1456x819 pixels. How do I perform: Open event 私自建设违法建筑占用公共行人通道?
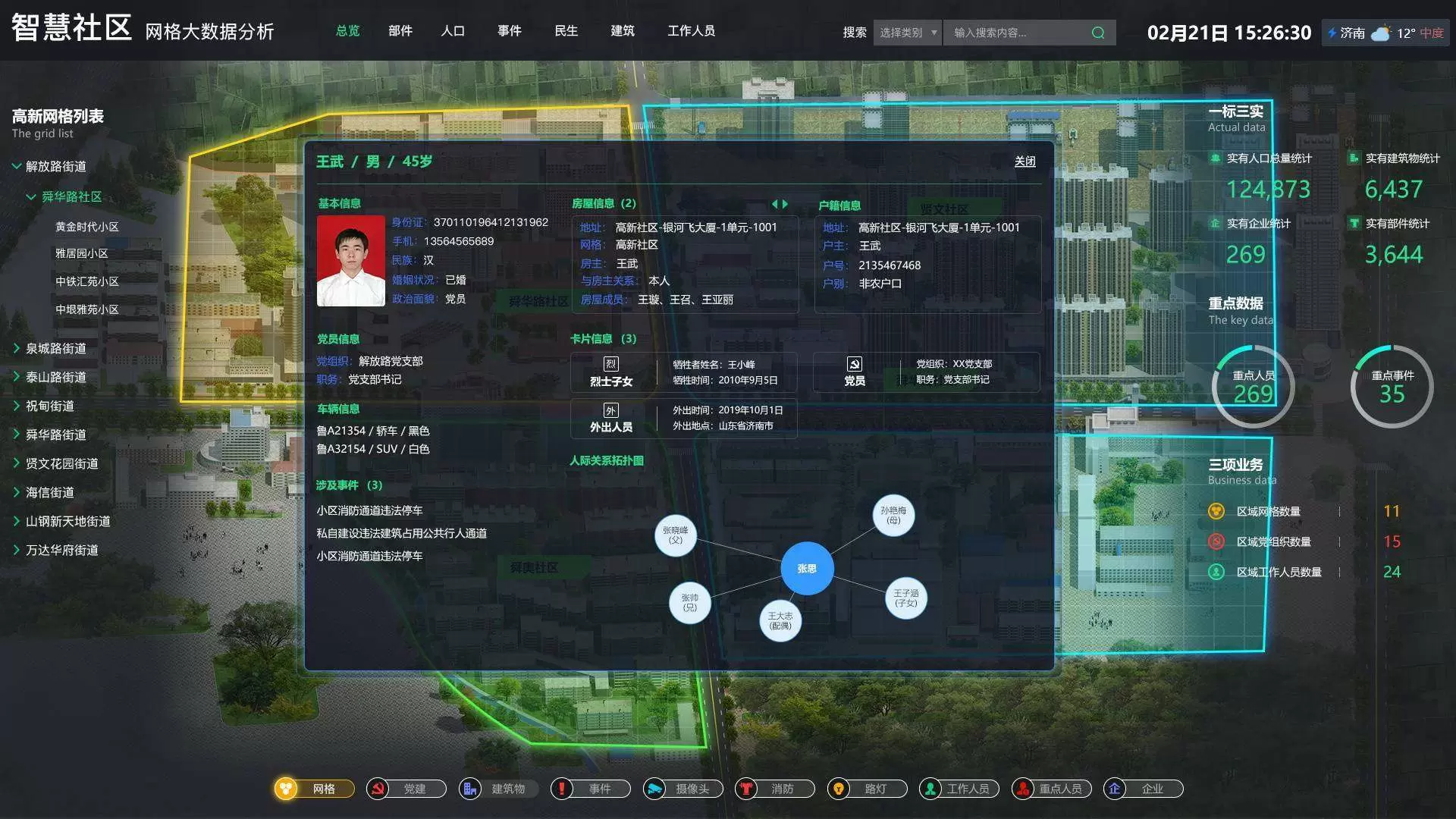[x=402, y=533]
